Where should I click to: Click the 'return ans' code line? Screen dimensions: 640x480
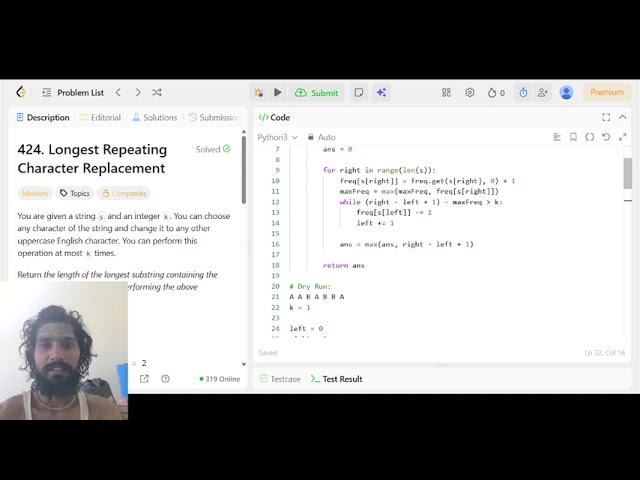344,266
